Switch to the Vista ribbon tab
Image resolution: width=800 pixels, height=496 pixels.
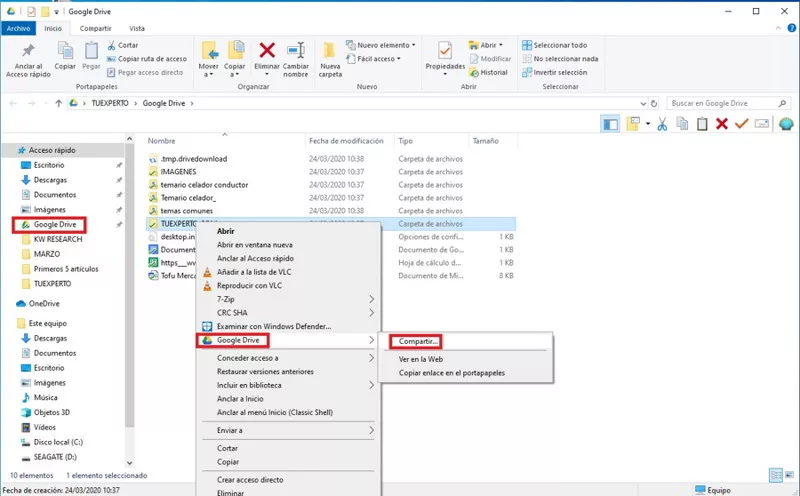click(x=137, y=29)
